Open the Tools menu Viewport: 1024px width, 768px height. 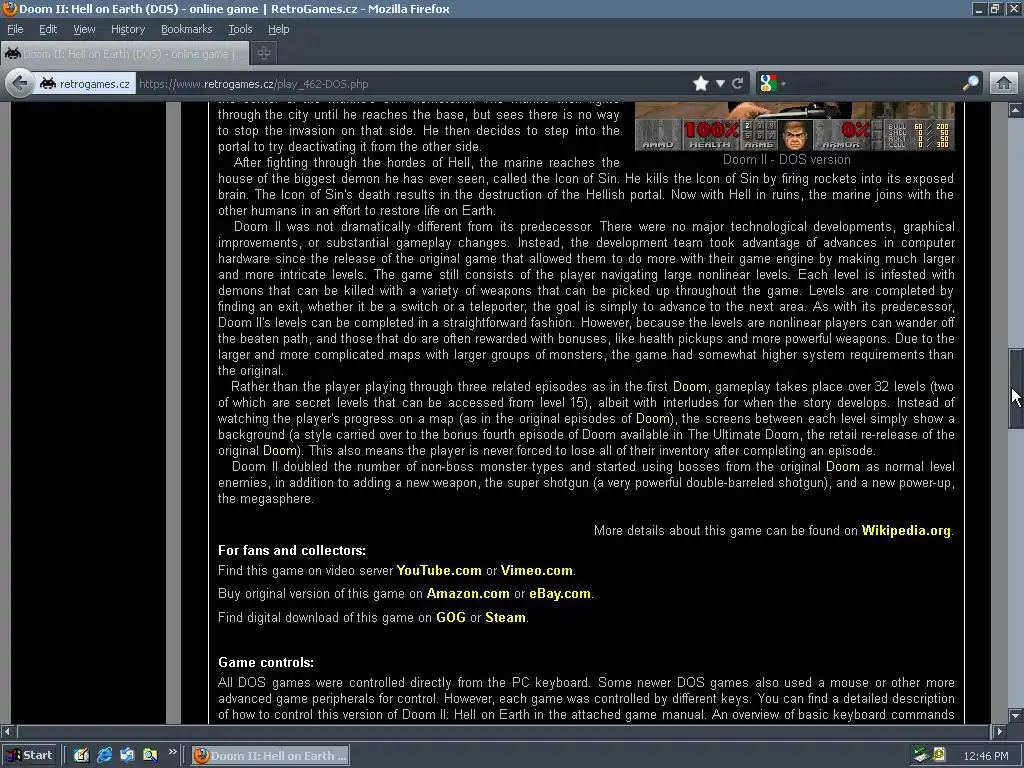coord(240,29)
